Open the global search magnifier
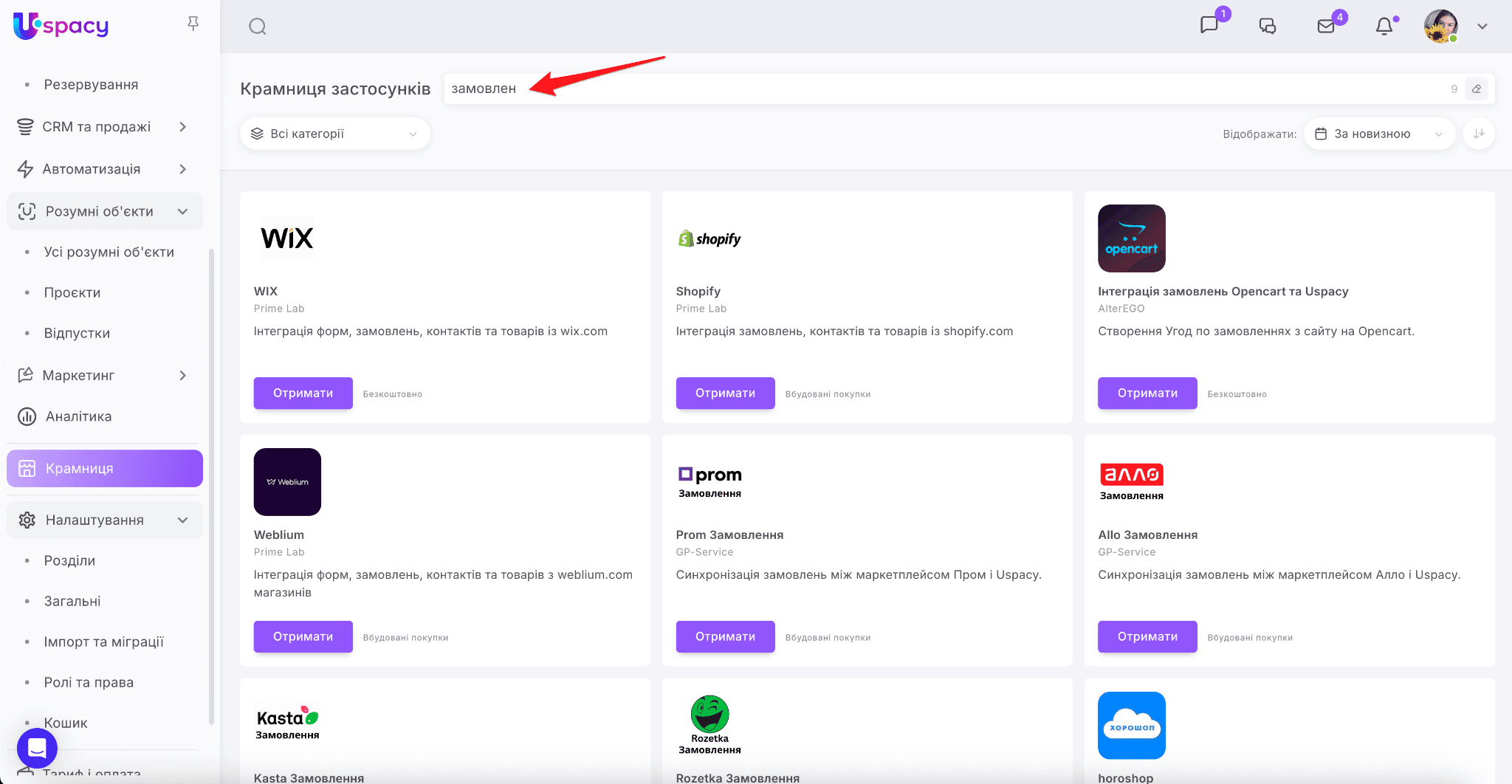The height and width of the screenshot is (784, 1512). click(x=258, y=27)
